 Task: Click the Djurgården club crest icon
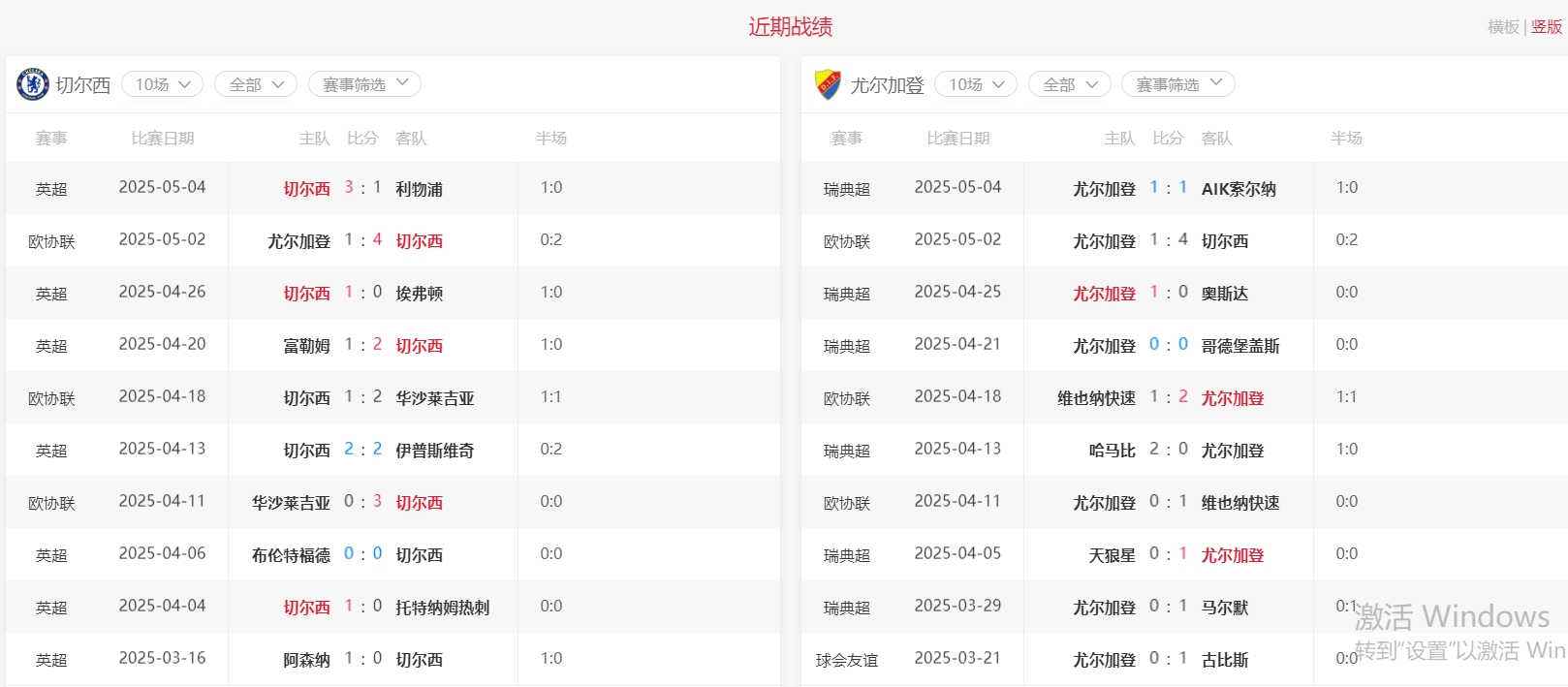(828, 84)
